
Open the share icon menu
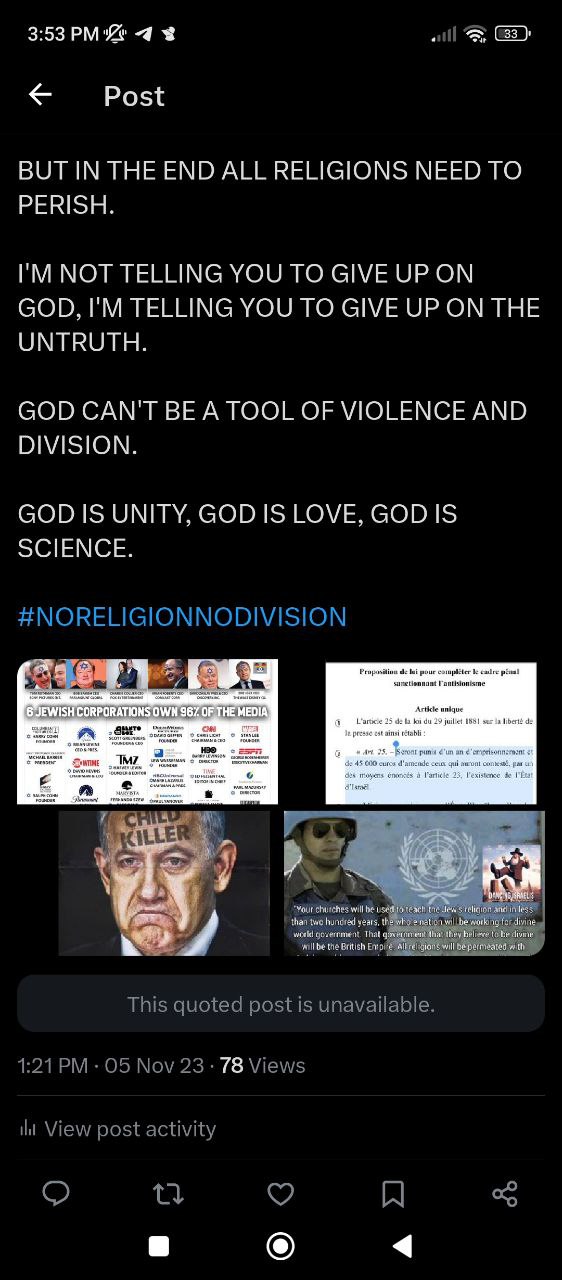pos(506,1193)
